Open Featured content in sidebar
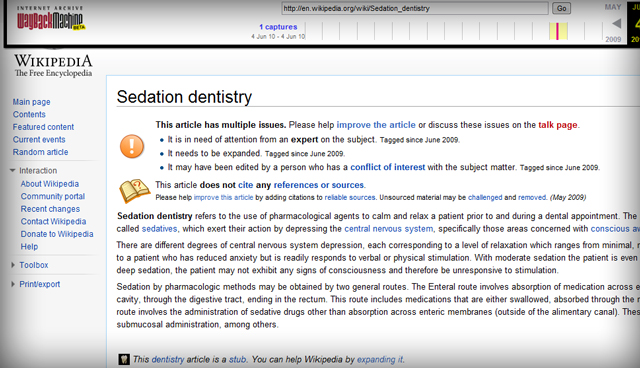The height and width of the screenshot is (368, 640). point(43,127)
